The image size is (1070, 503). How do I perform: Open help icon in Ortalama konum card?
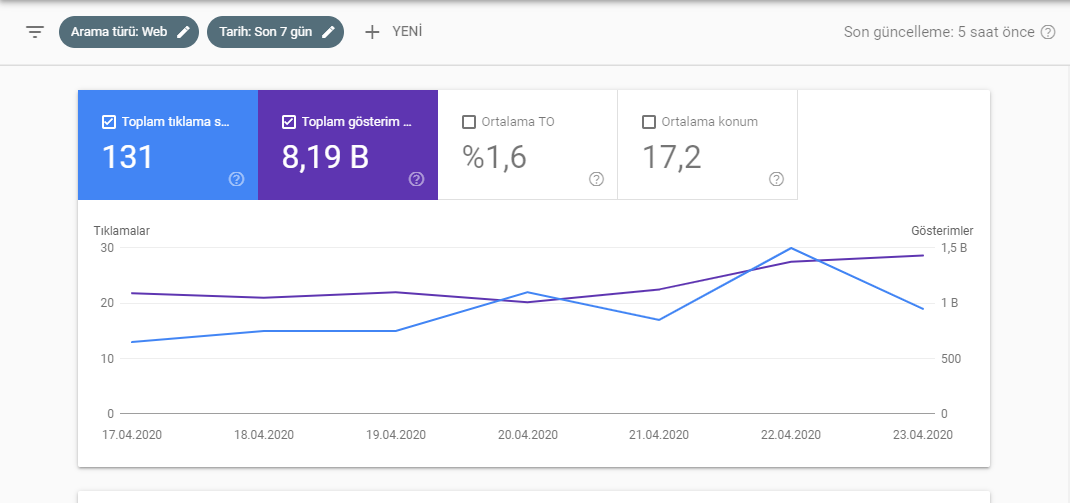(x=776, y=179)
